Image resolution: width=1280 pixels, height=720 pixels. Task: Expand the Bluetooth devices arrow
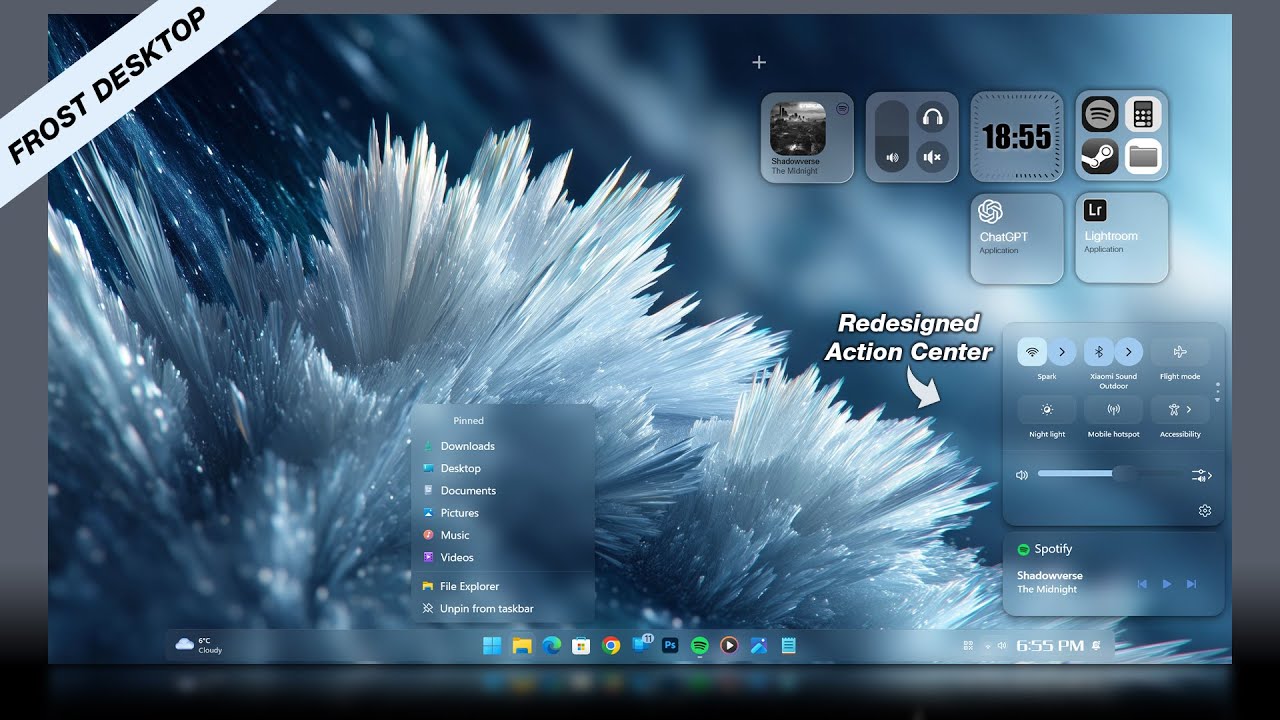[1128, 352]
